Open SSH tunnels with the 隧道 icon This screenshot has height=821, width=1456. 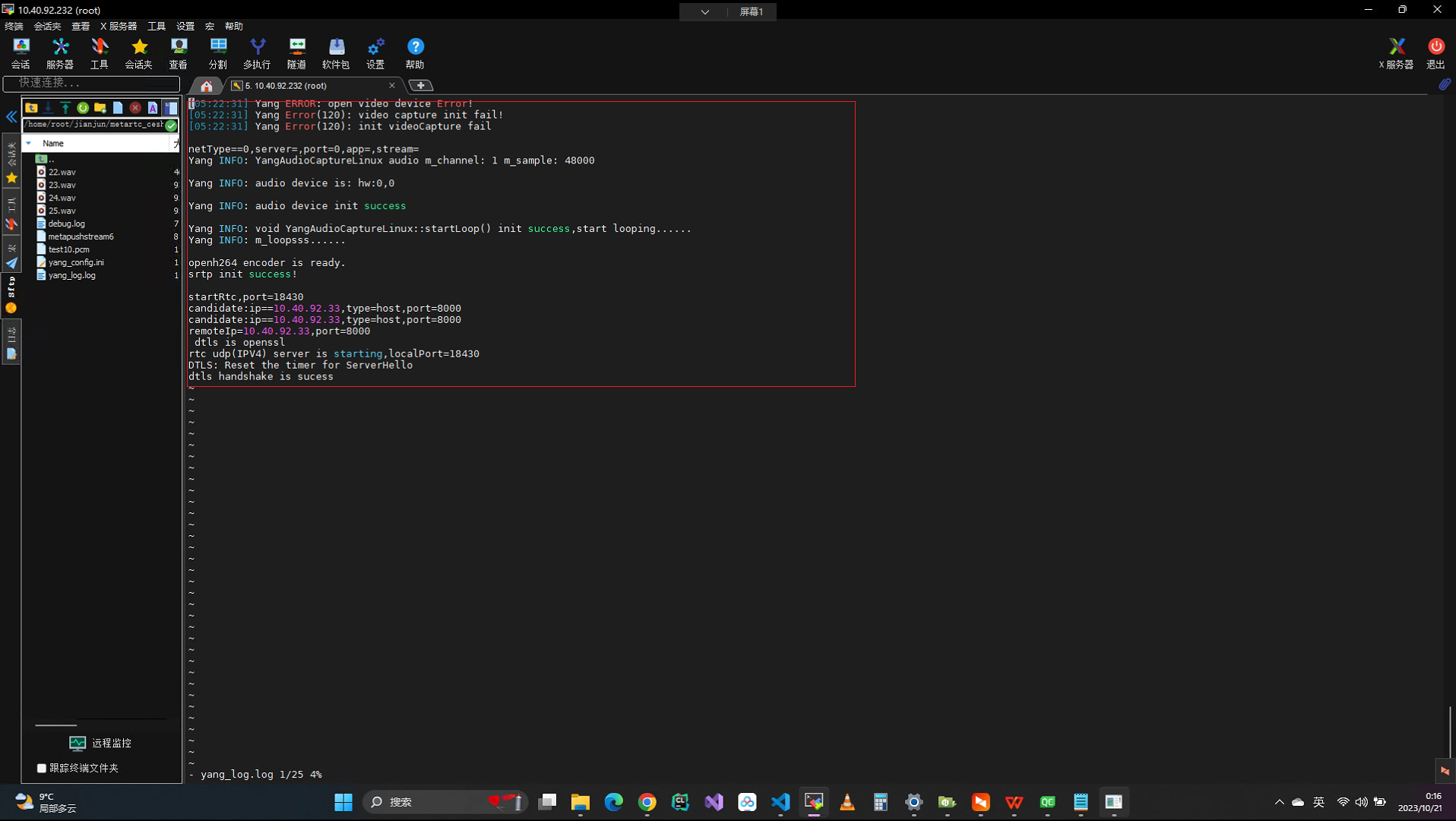296,53
